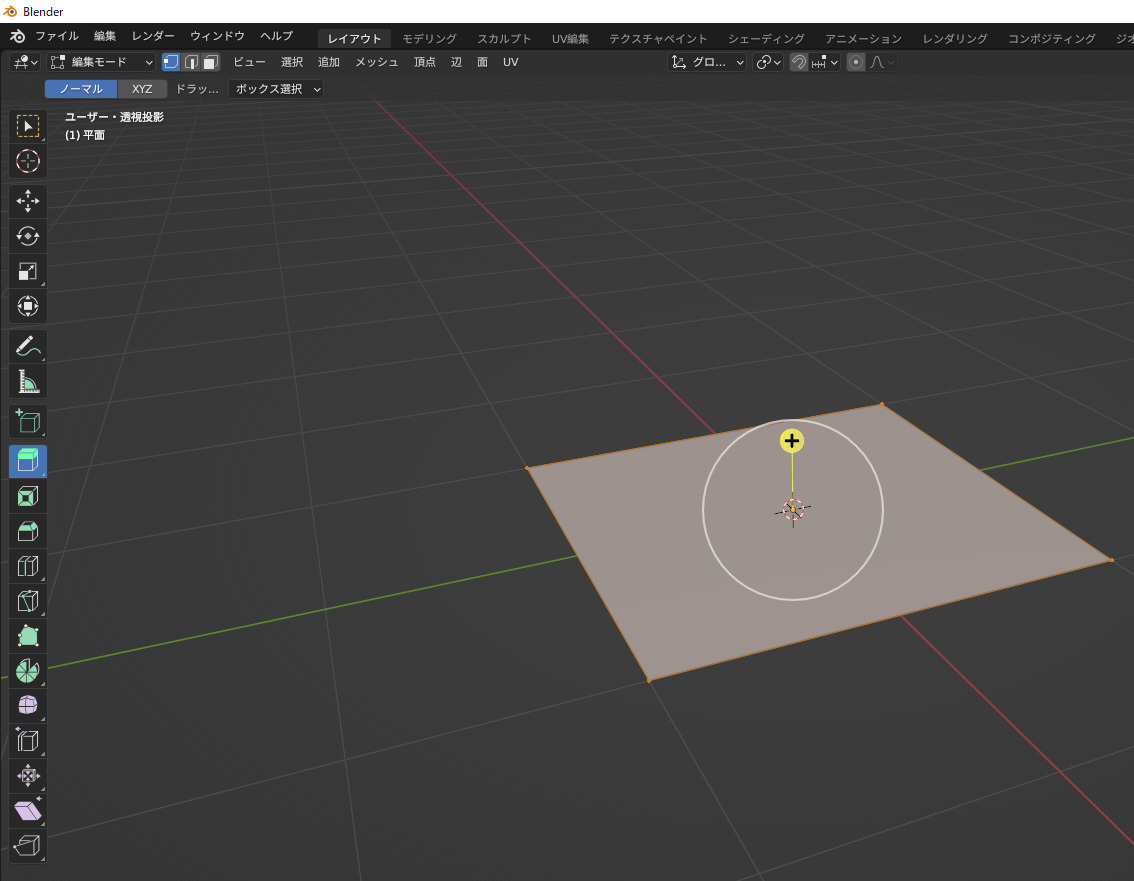1134x881 pixels.
Task: Toggle proportional editing
Action: [856, 62]
